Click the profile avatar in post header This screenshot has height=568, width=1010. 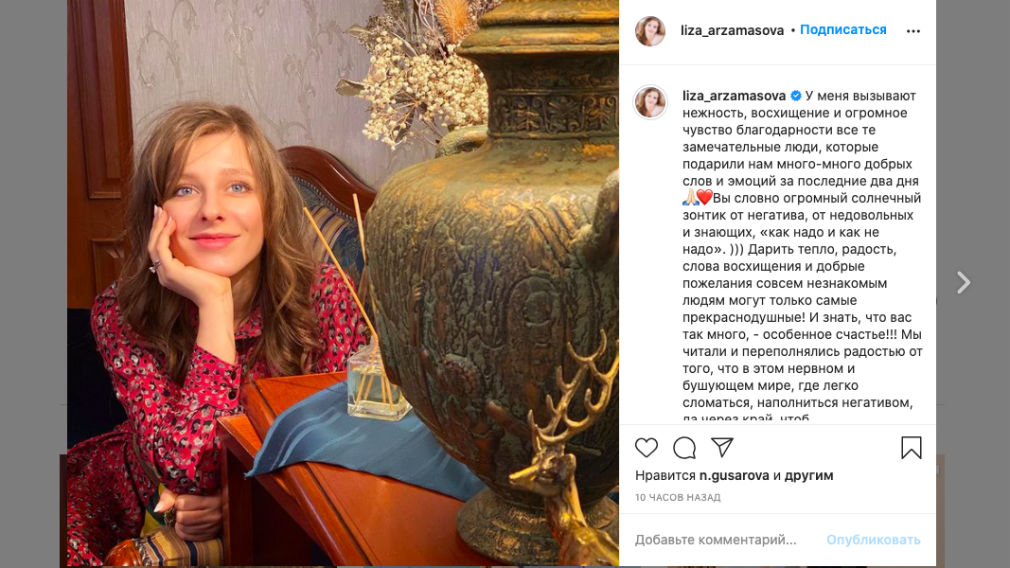(650, 31)
